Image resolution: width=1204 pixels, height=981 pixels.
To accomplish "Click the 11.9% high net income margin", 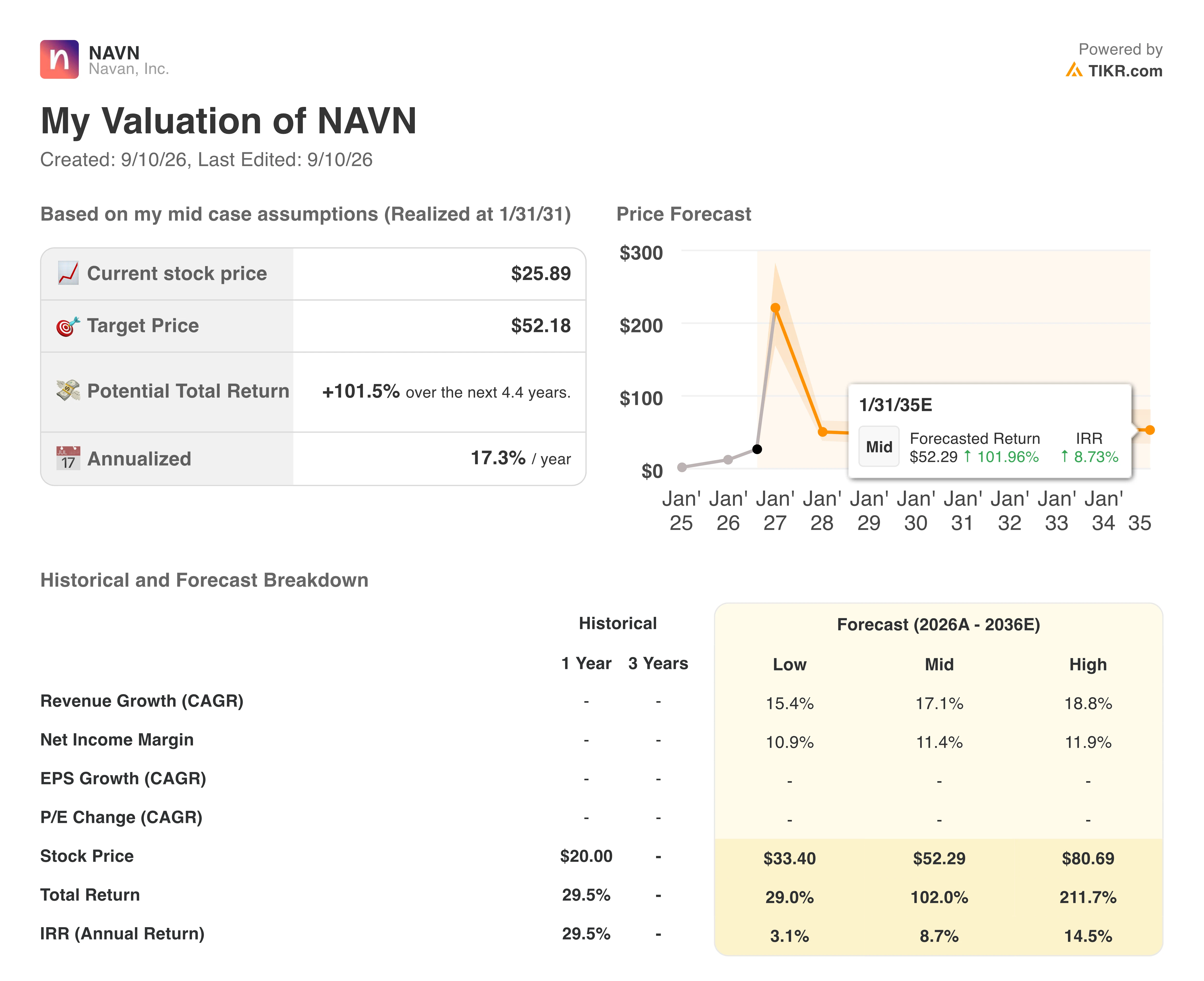I will [1088, 742].
